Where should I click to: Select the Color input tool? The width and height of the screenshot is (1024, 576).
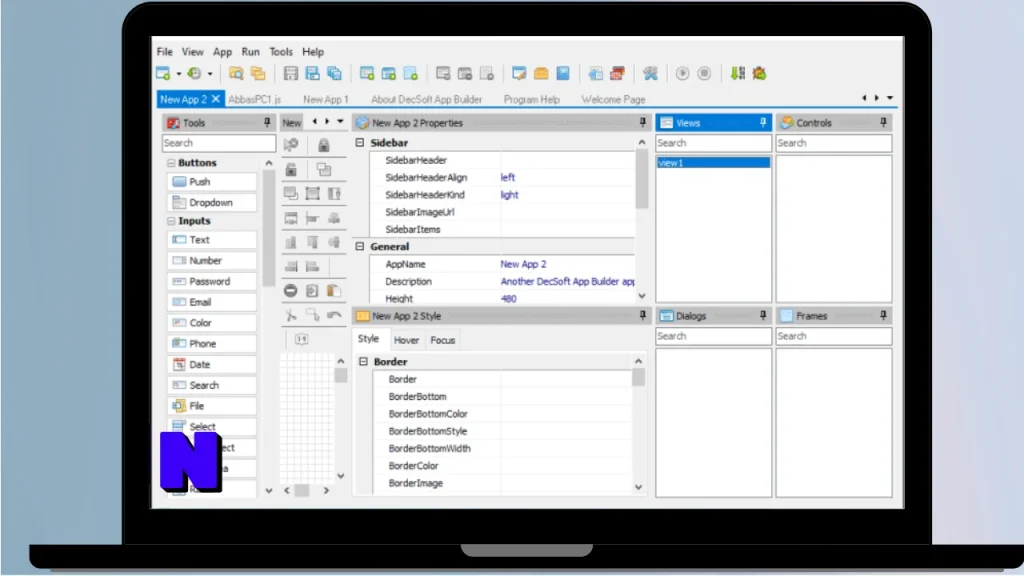click(x=213, y=323)
